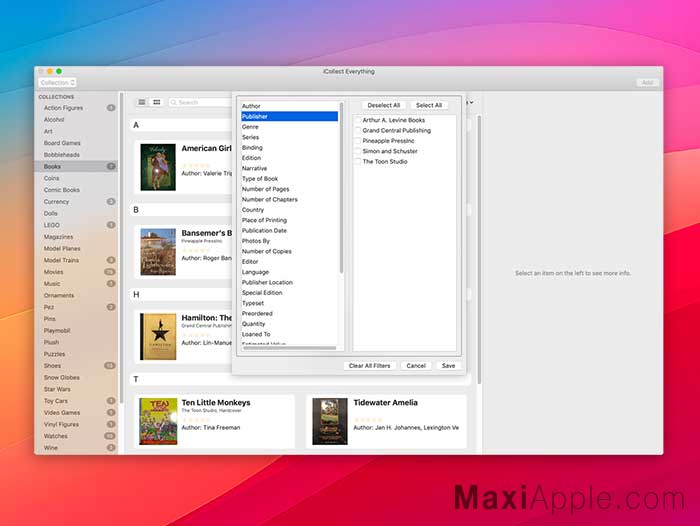This screenshot has width=700, height=526.
Task: Open sort chevron dropdown beside filter panel
Action: (471, 103)
